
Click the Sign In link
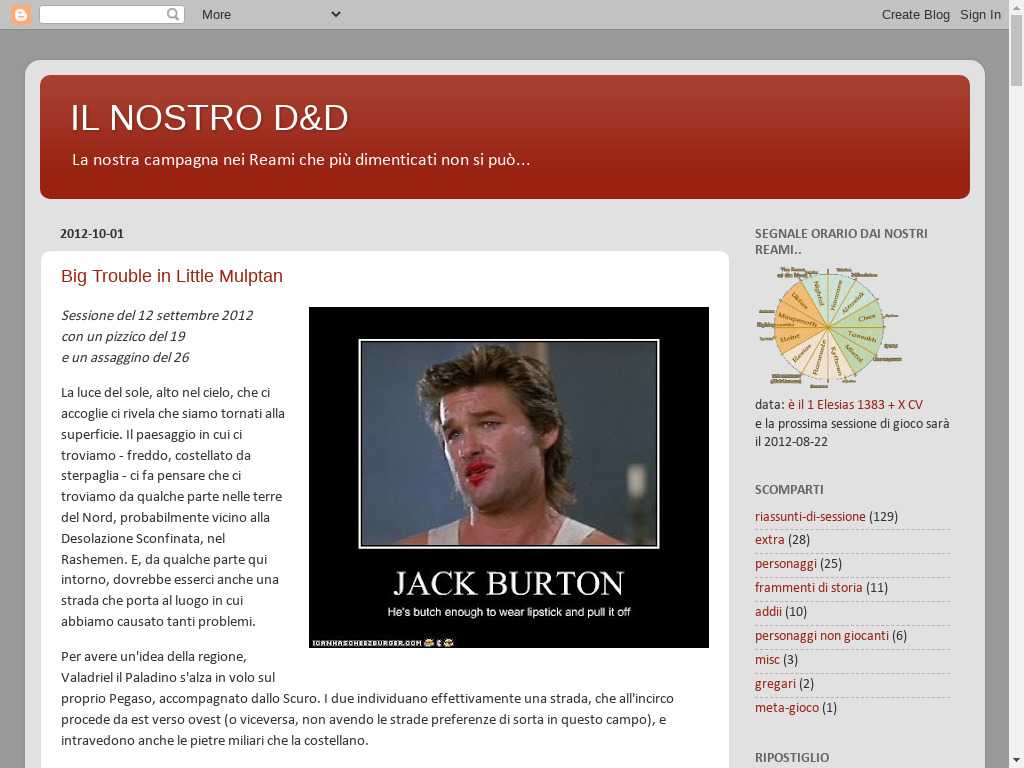click(x=980, y=14)
